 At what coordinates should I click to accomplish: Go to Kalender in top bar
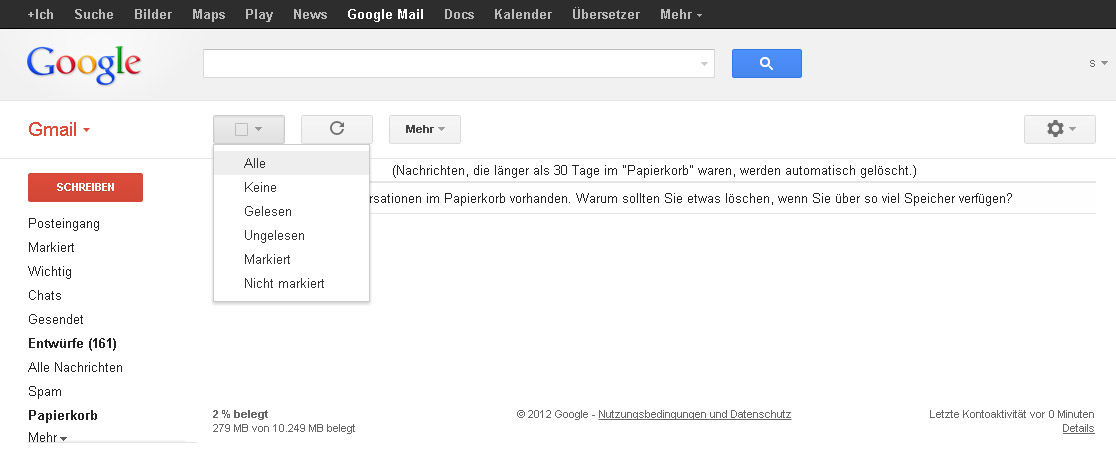click(523, 14)
